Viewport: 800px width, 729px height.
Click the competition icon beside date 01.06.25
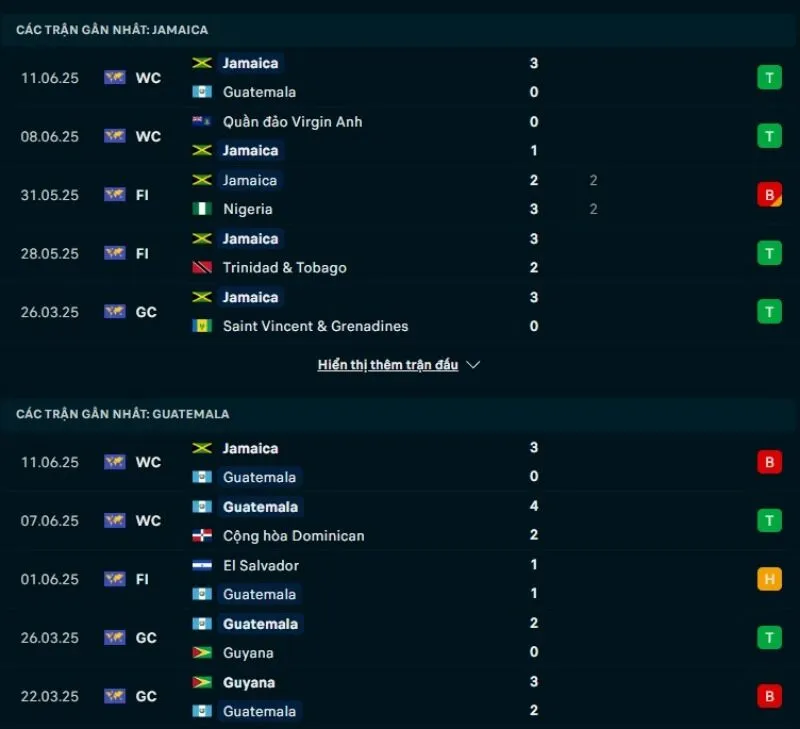pyautogui.click(x=115, y=579)
